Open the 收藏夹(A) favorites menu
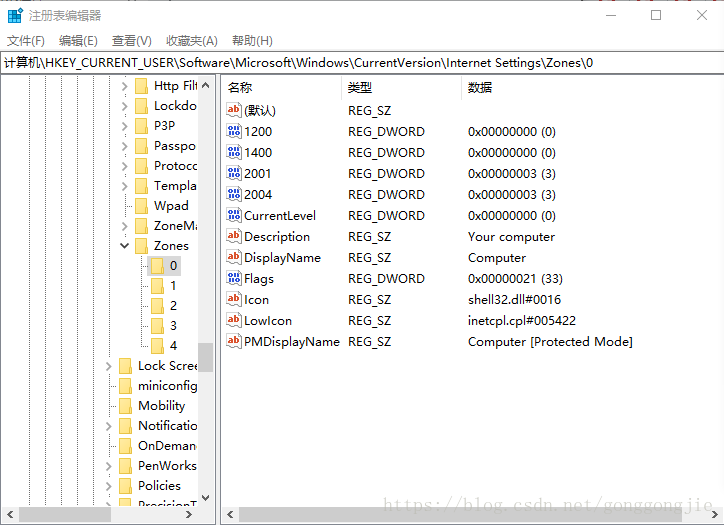Viewport: 724px width, 525px height. tap(191, 40)
